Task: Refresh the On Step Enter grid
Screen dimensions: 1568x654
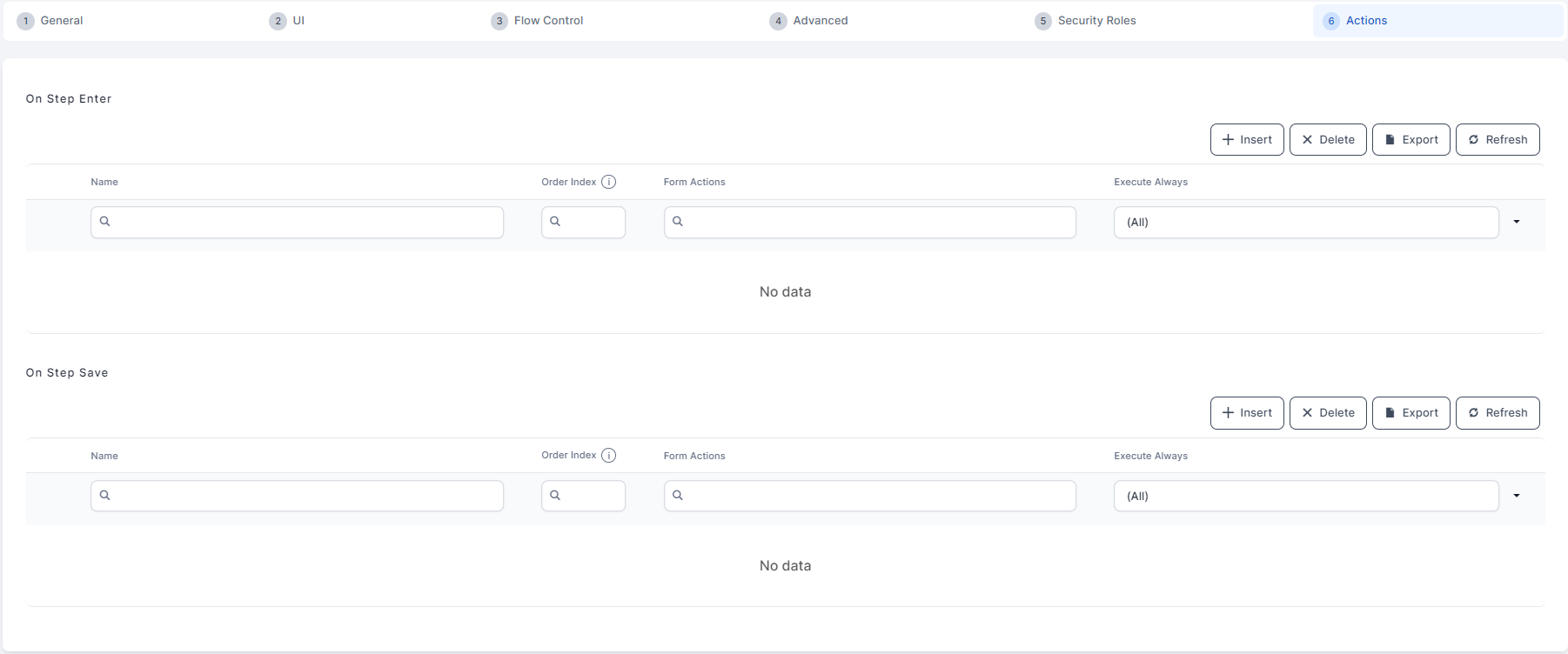Action: click(1497, 140)
